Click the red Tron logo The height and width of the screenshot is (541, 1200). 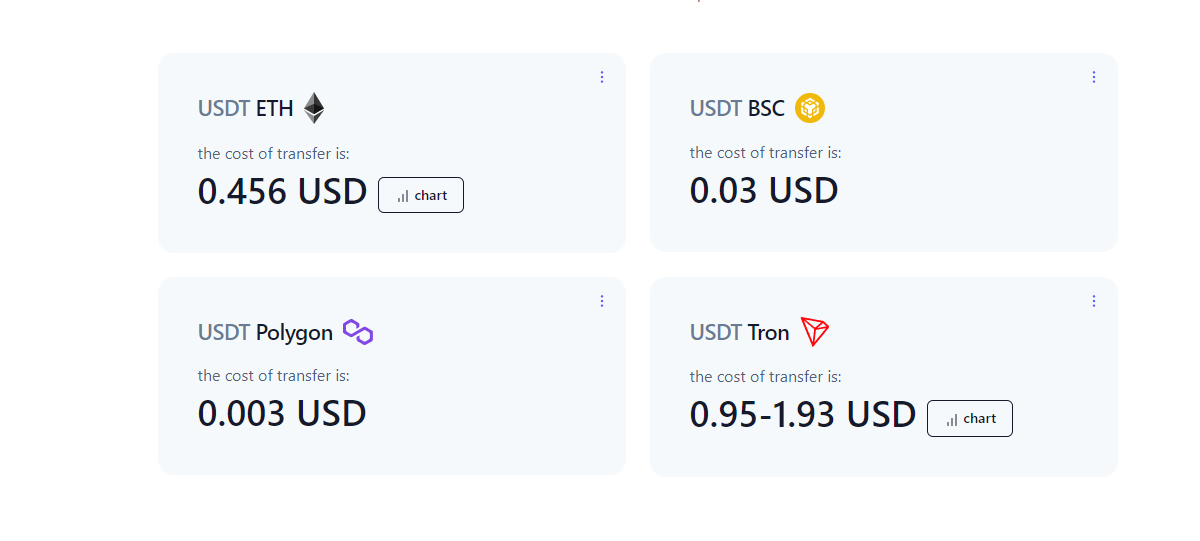[x=815, y=332]
